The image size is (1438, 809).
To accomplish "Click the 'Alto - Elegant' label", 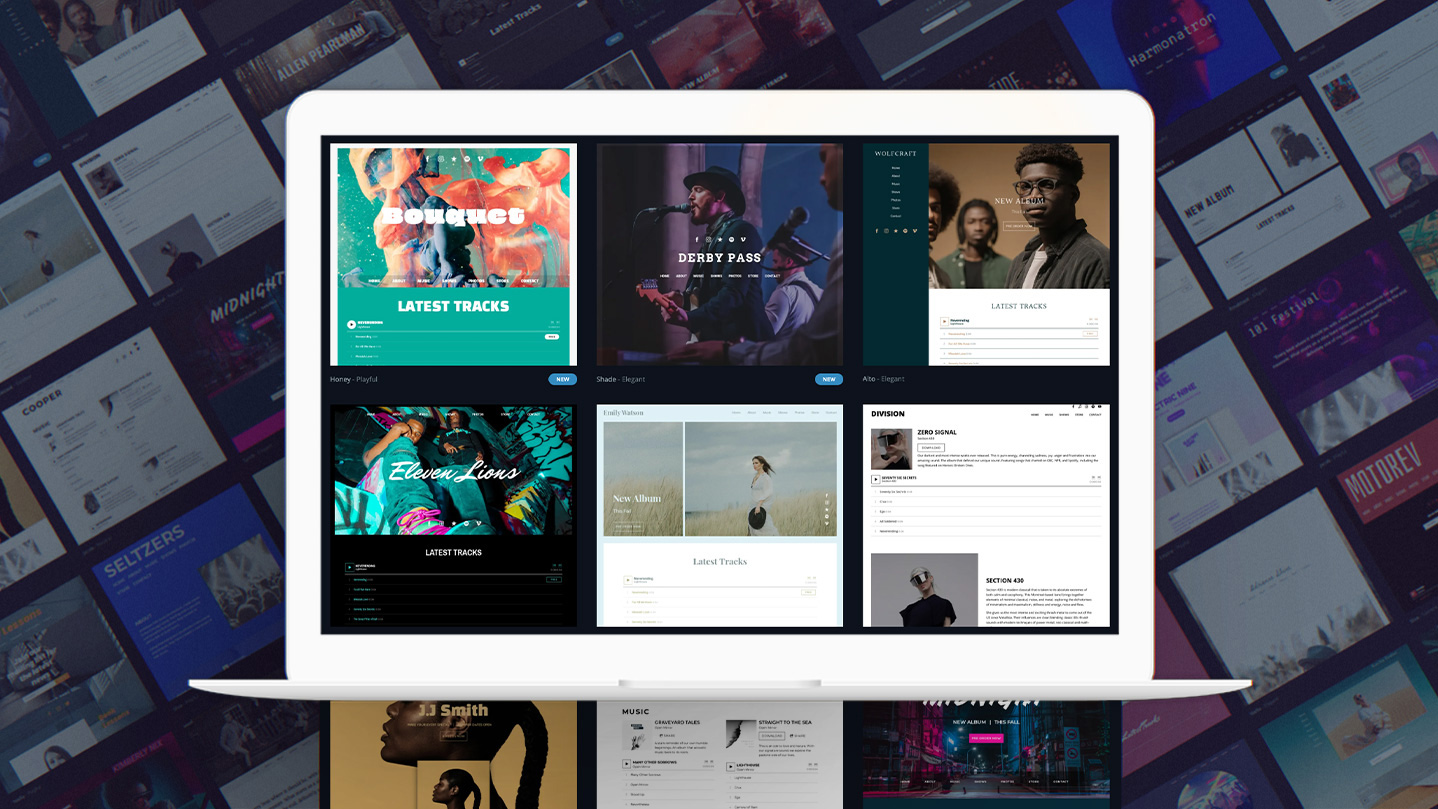I will click(x=884, y=379).
